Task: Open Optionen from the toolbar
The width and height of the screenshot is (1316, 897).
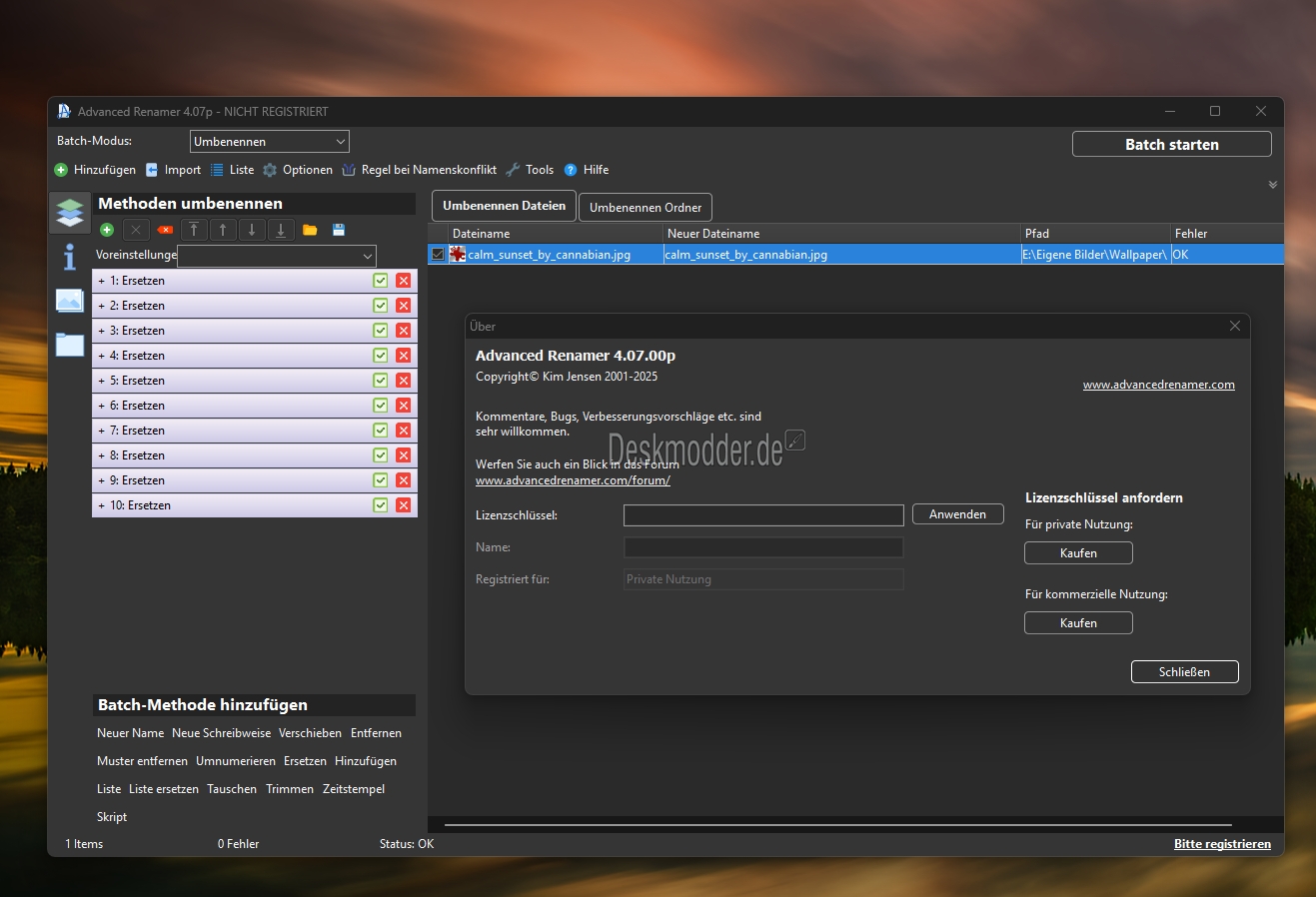Action: [298, 170]
